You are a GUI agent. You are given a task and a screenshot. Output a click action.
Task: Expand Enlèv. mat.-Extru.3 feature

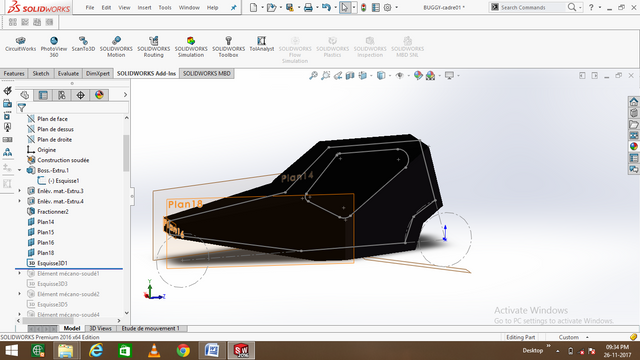click(19, 191)
